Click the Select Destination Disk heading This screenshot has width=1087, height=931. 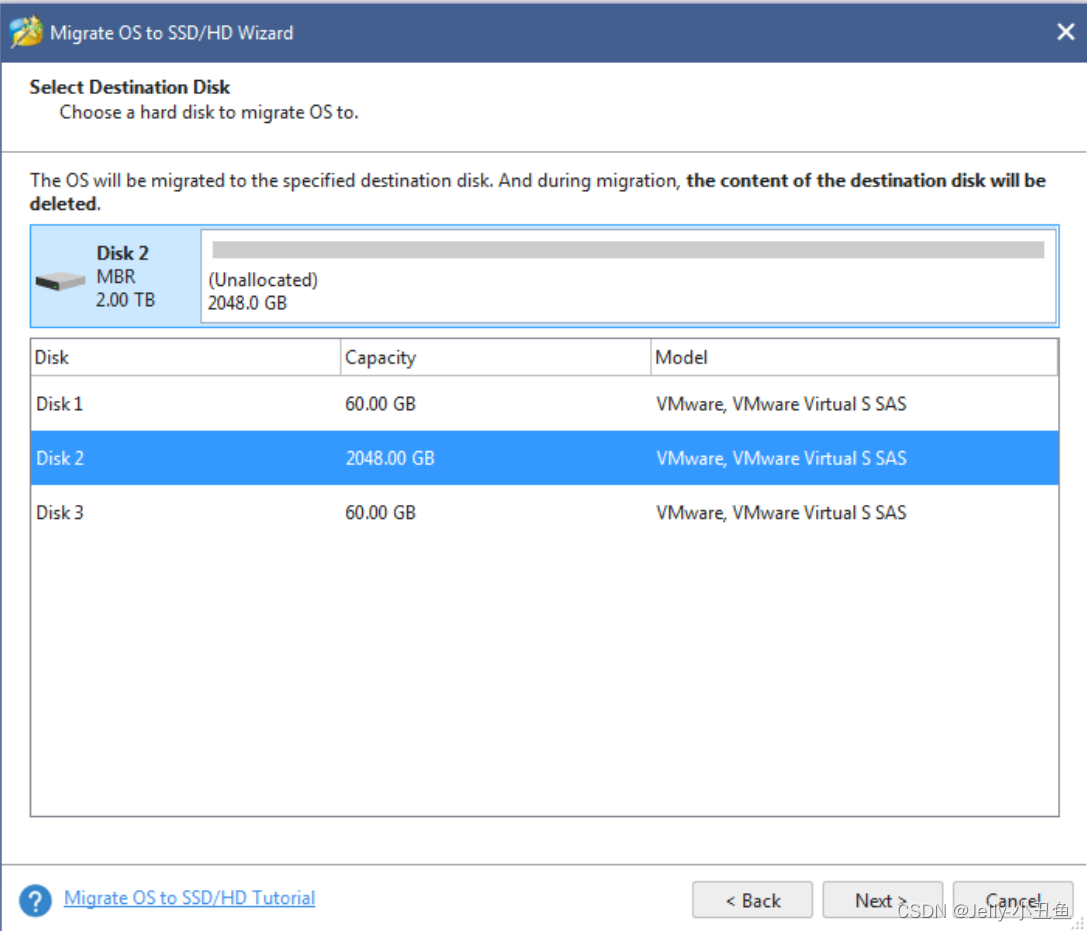pos(129,87)
